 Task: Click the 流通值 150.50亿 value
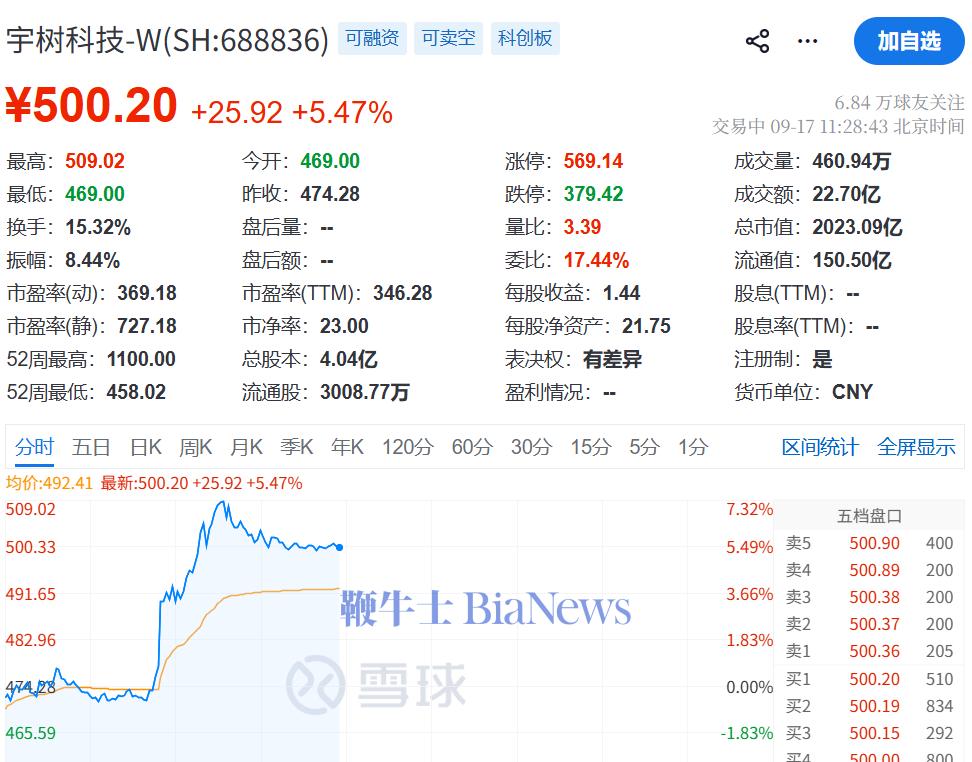[852, 260]
